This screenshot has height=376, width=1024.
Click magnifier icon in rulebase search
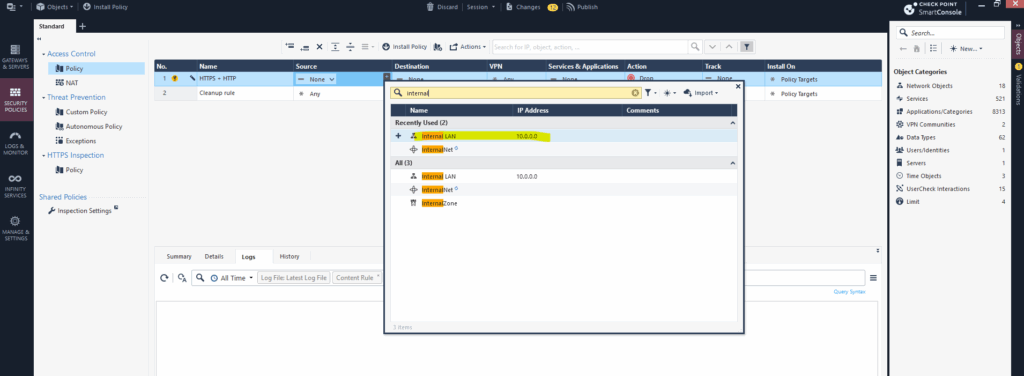(696, 47)
